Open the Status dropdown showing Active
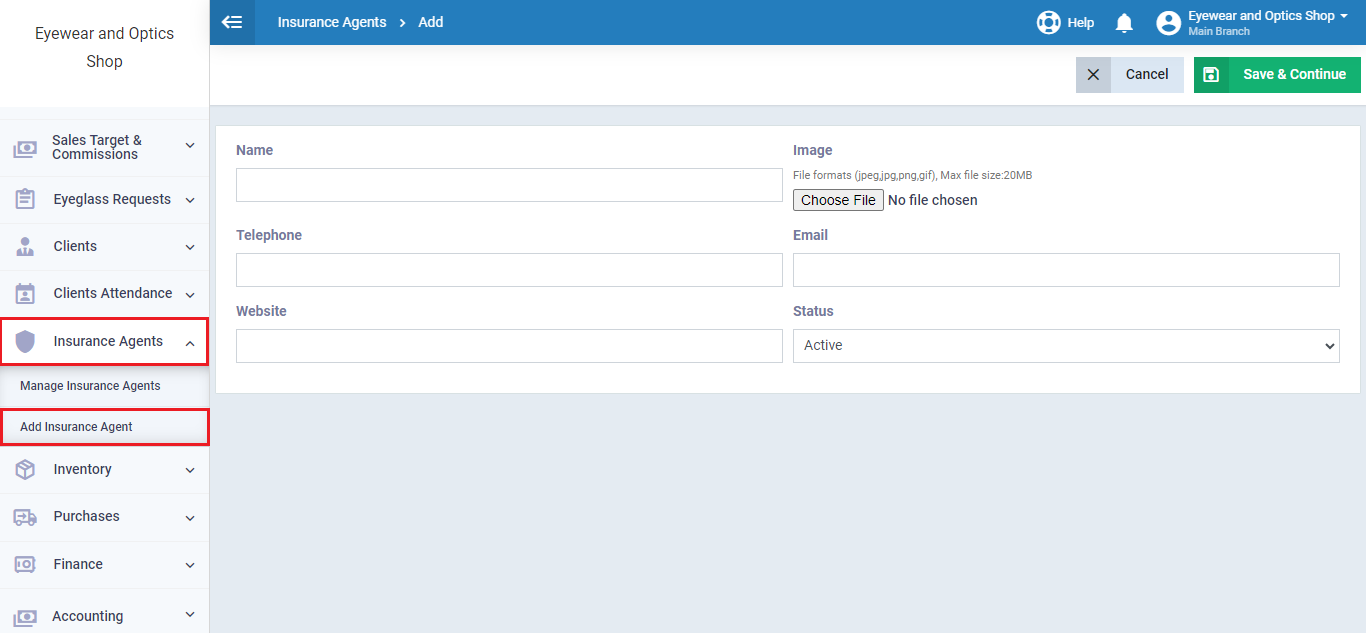 pos(1066,345)
